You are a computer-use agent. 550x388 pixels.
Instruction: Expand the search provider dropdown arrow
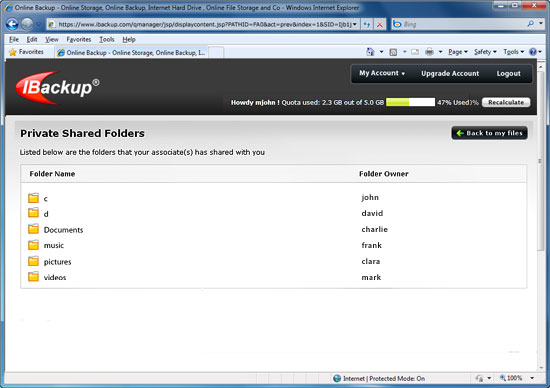point(541,24)
